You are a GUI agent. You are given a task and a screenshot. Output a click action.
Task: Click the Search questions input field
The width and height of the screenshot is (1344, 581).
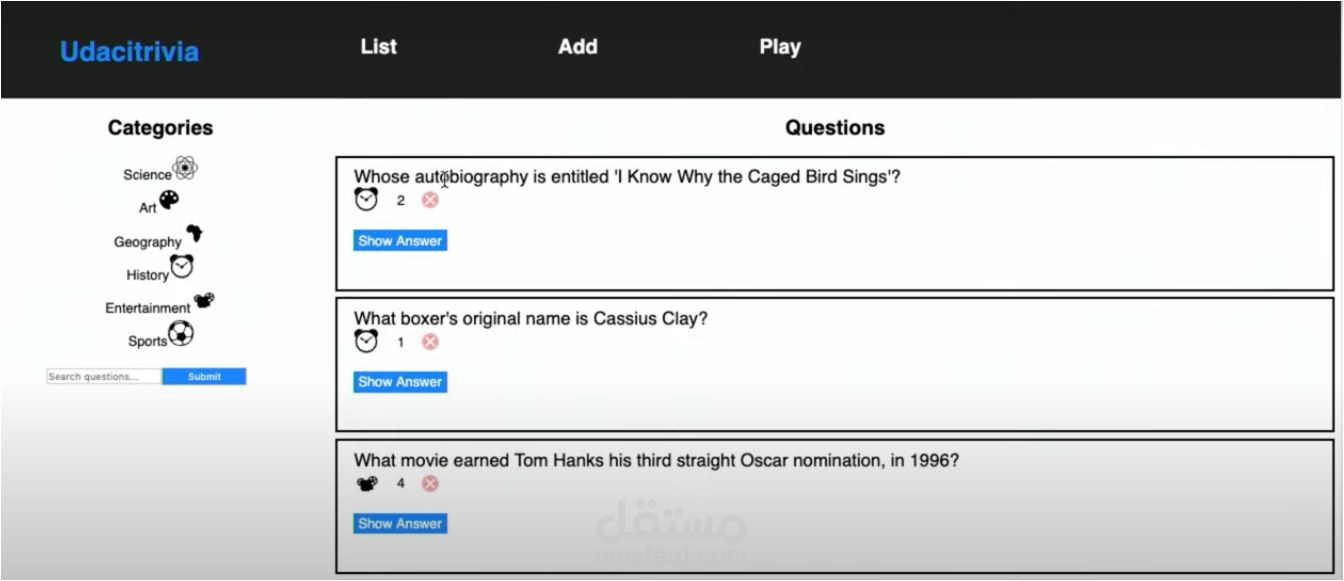tap(103, 376)
